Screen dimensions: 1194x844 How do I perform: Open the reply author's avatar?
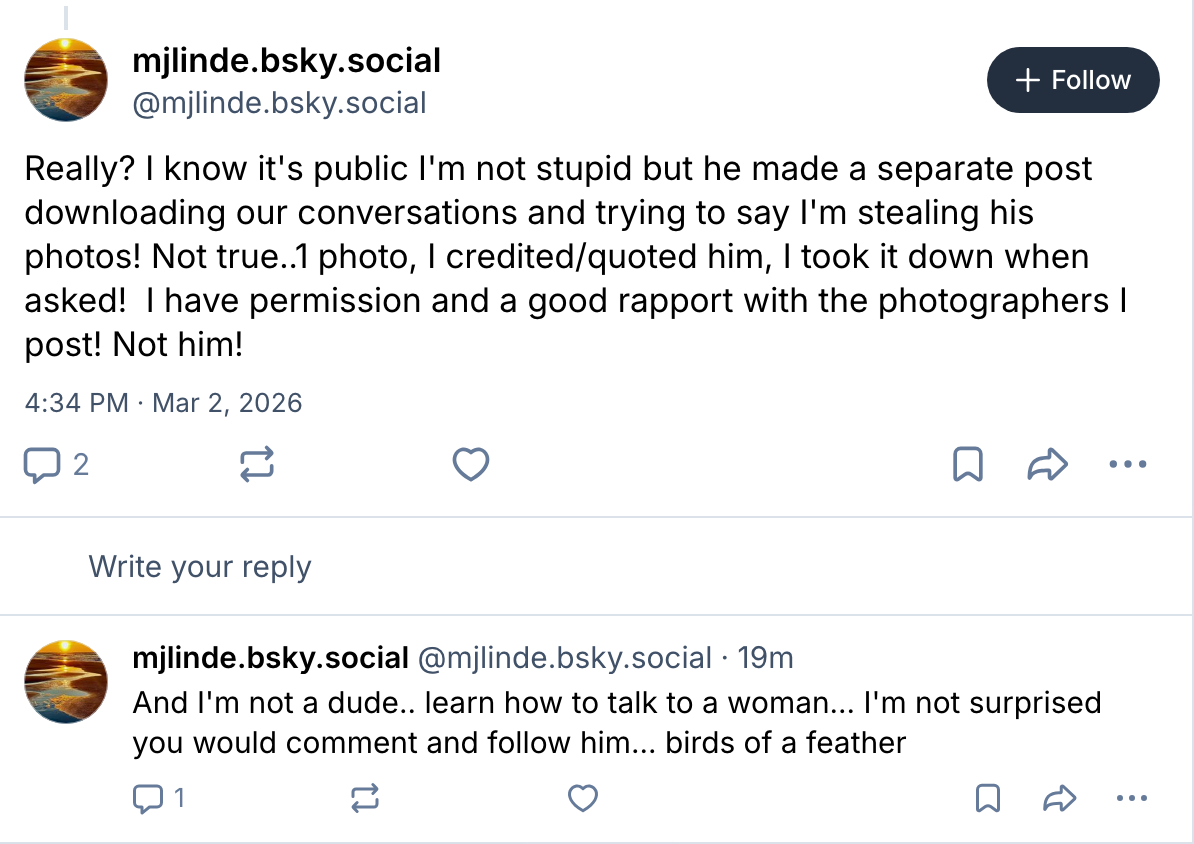tap(66, 682)
